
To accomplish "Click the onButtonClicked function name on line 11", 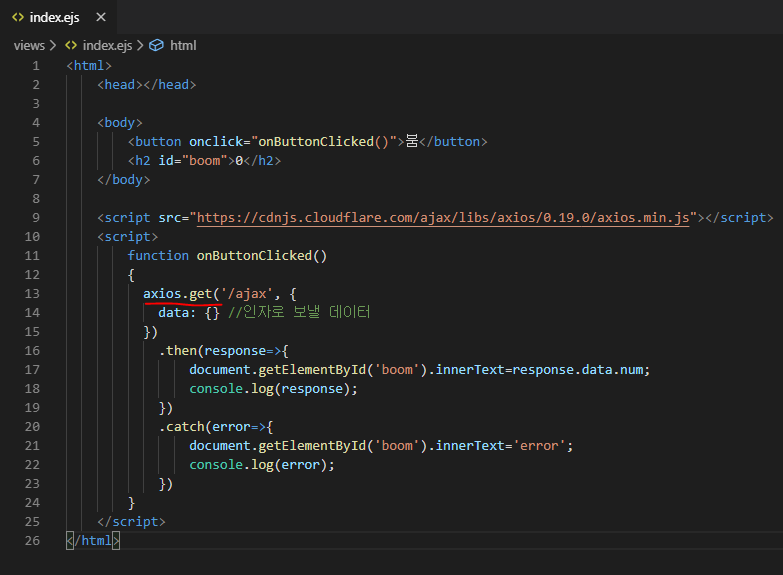I will click(254, 255).
